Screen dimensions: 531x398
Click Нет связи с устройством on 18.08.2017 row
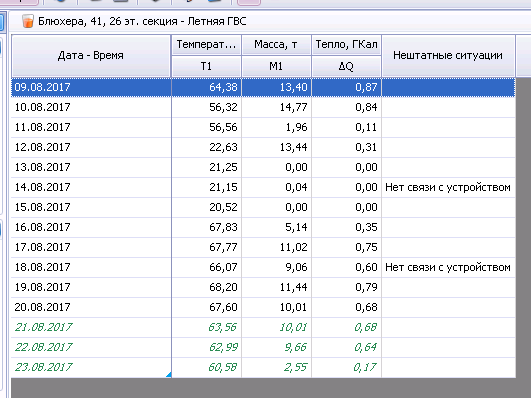[x=448, y=267]
